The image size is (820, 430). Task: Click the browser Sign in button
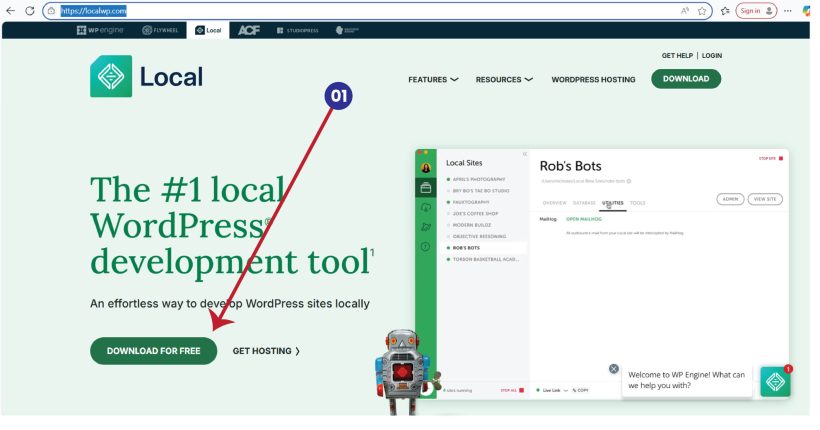tap(756, 10)
